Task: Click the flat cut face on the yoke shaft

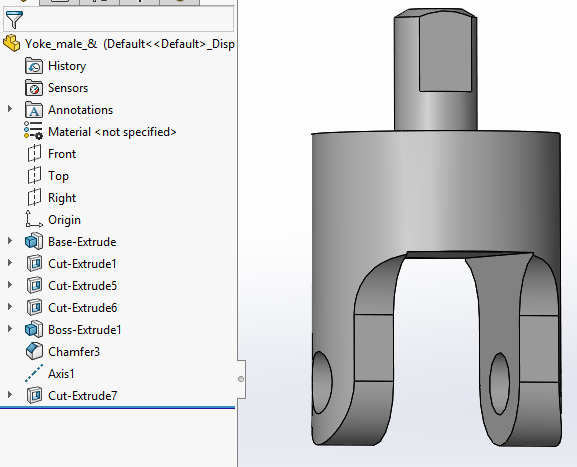Action: [x=445, y=53]
